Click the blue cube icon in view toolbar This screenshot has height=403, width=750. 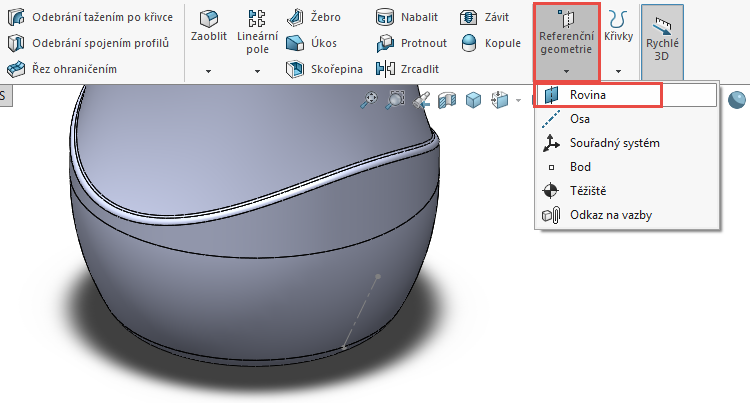pos(473,100)
